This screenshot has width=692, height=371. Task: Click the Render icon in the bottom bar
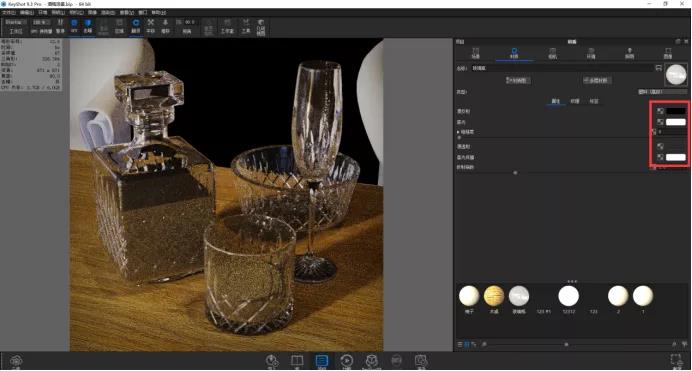[x=421, y=361]
